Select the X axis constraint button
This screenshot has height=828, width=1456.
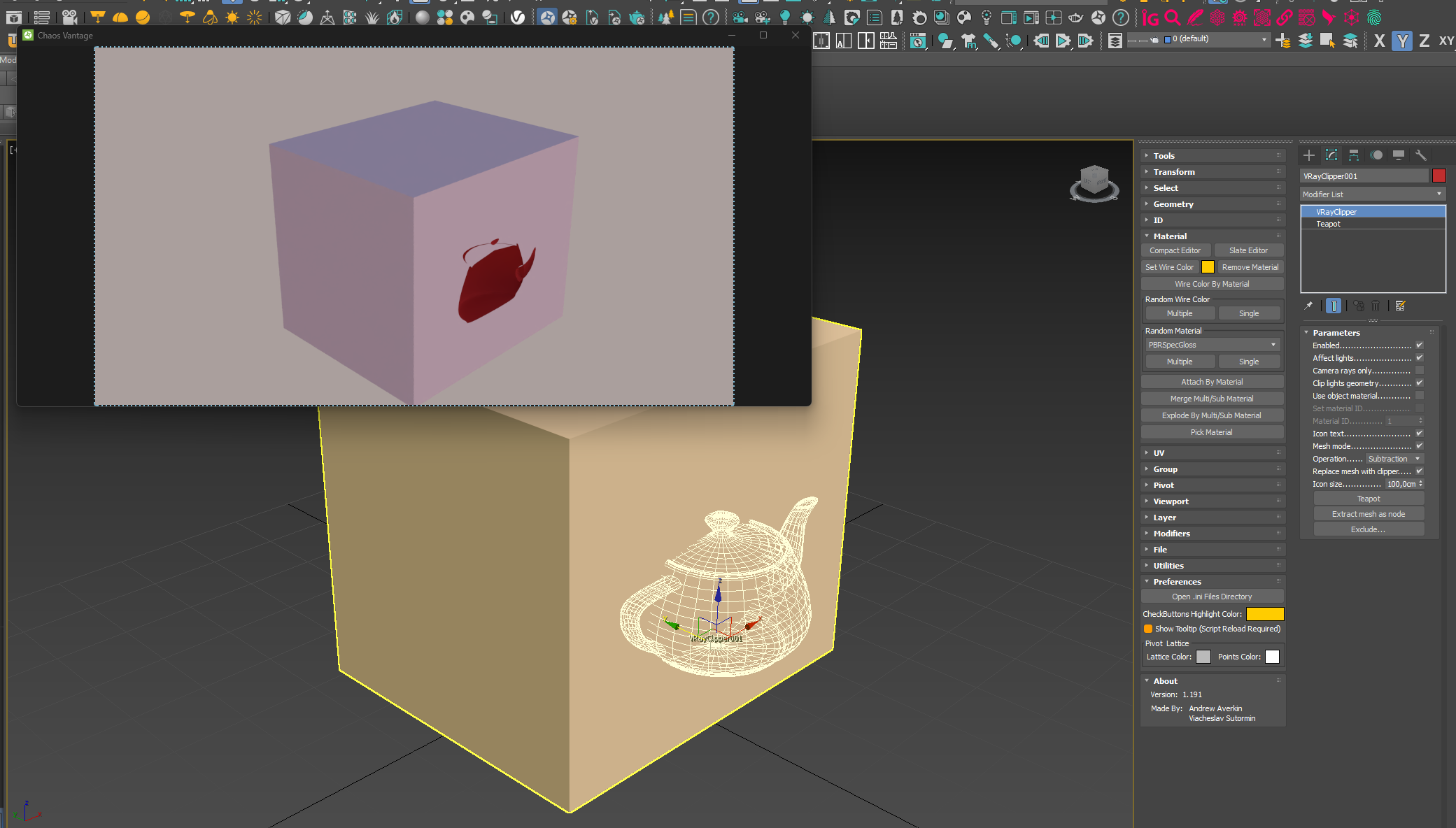(x=1379, y=41)
